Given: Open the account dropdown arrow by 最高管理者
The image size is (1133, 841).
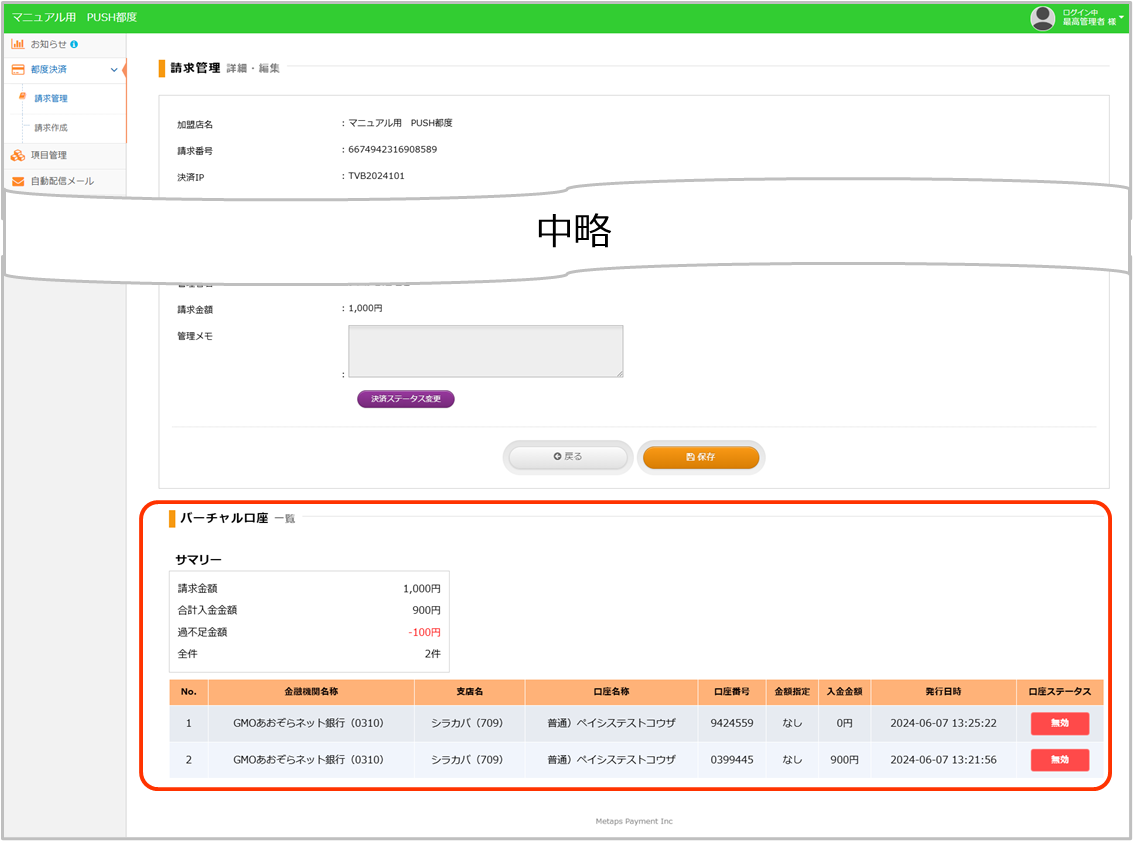Looking at the screenshot, I should coord(1121,17).
